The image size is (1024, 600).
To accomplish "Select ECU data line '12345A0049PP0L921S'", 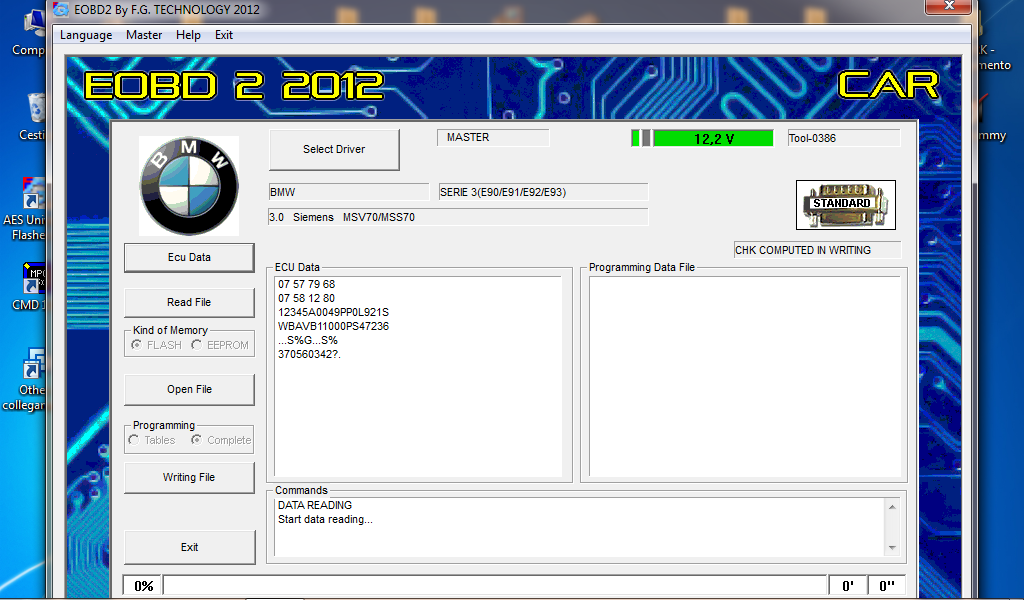I will pyautogui.click(x=333, y=312).
